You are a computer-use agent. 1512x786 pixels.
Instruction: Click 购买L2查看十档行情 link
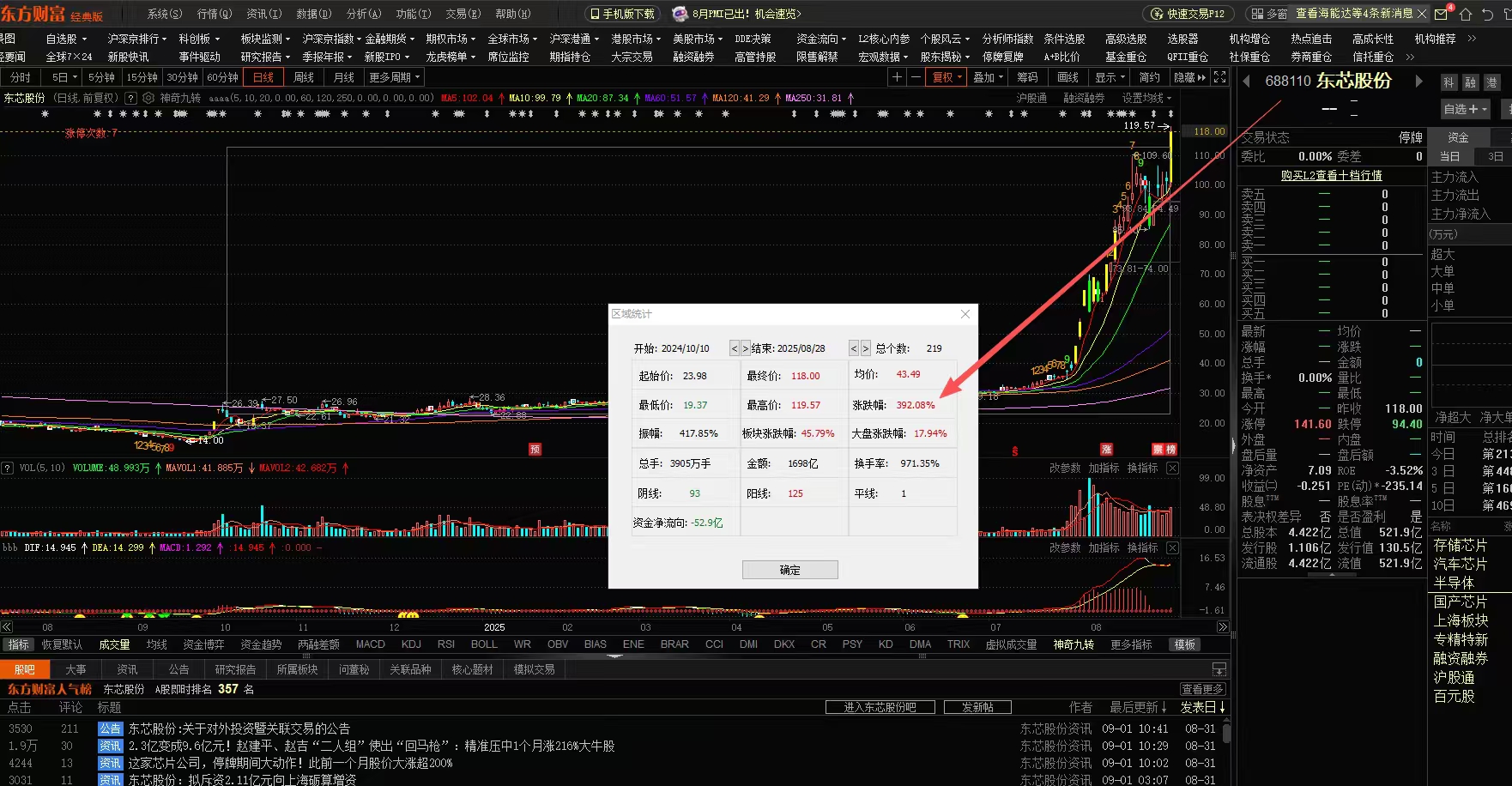coord(1331,175)
